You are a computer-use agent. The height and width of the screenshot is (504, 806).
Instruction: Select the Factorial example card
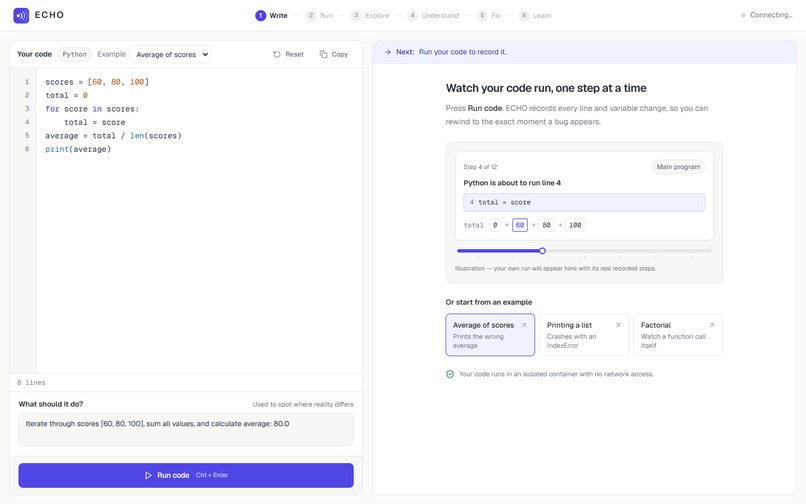click(678, 335)
